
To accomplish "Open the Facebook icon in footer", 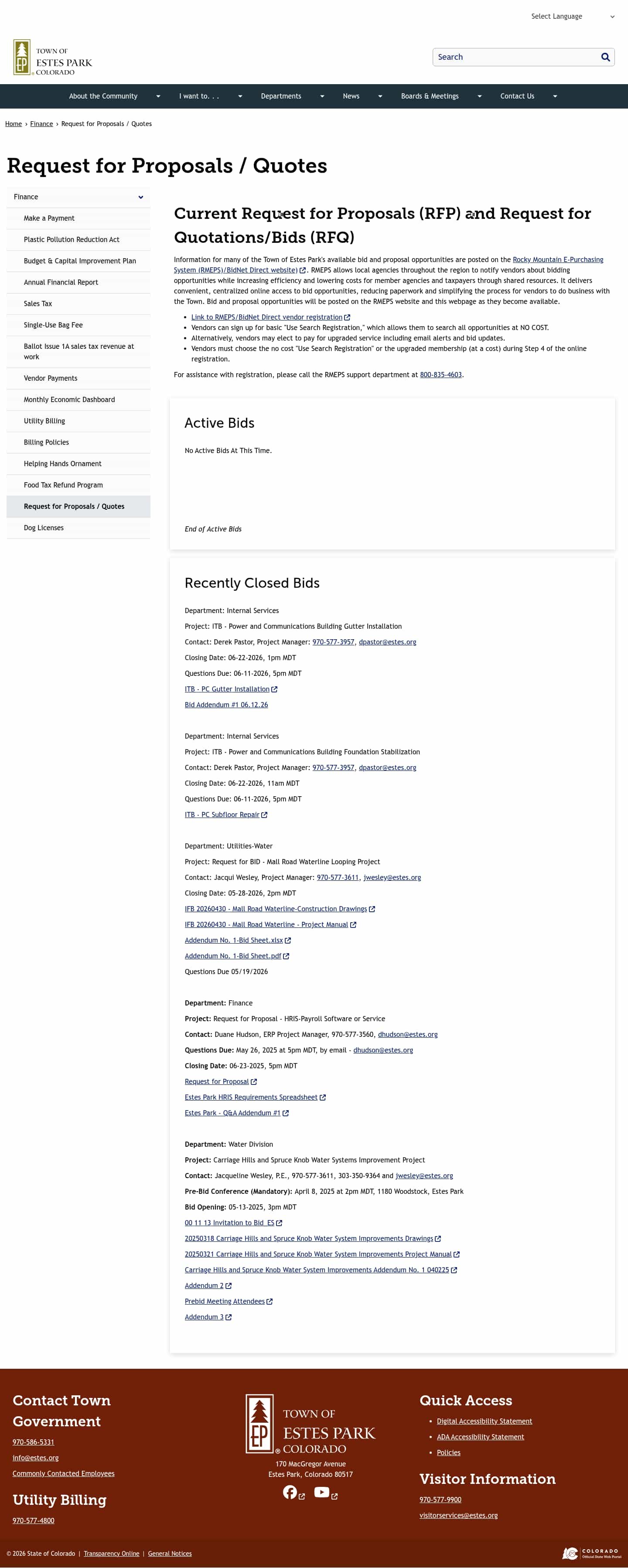I will [290, 1492].
